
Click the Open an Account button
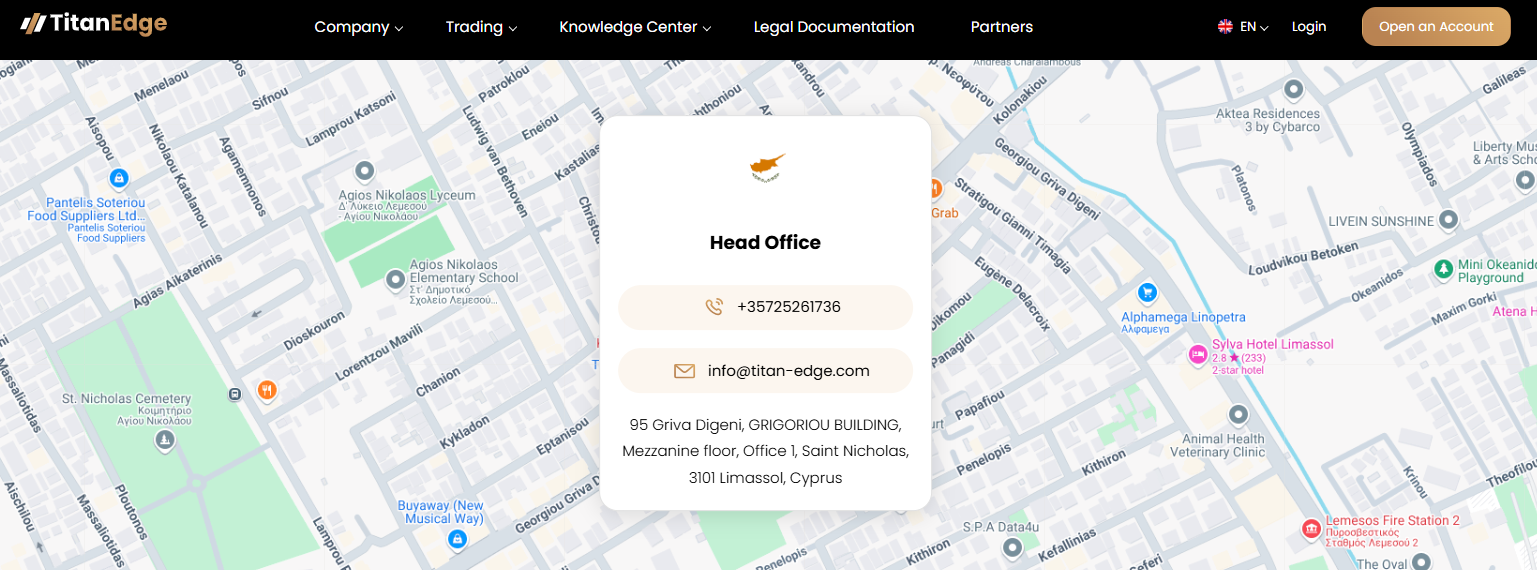pyautogui.click(x=1436, y=27)
